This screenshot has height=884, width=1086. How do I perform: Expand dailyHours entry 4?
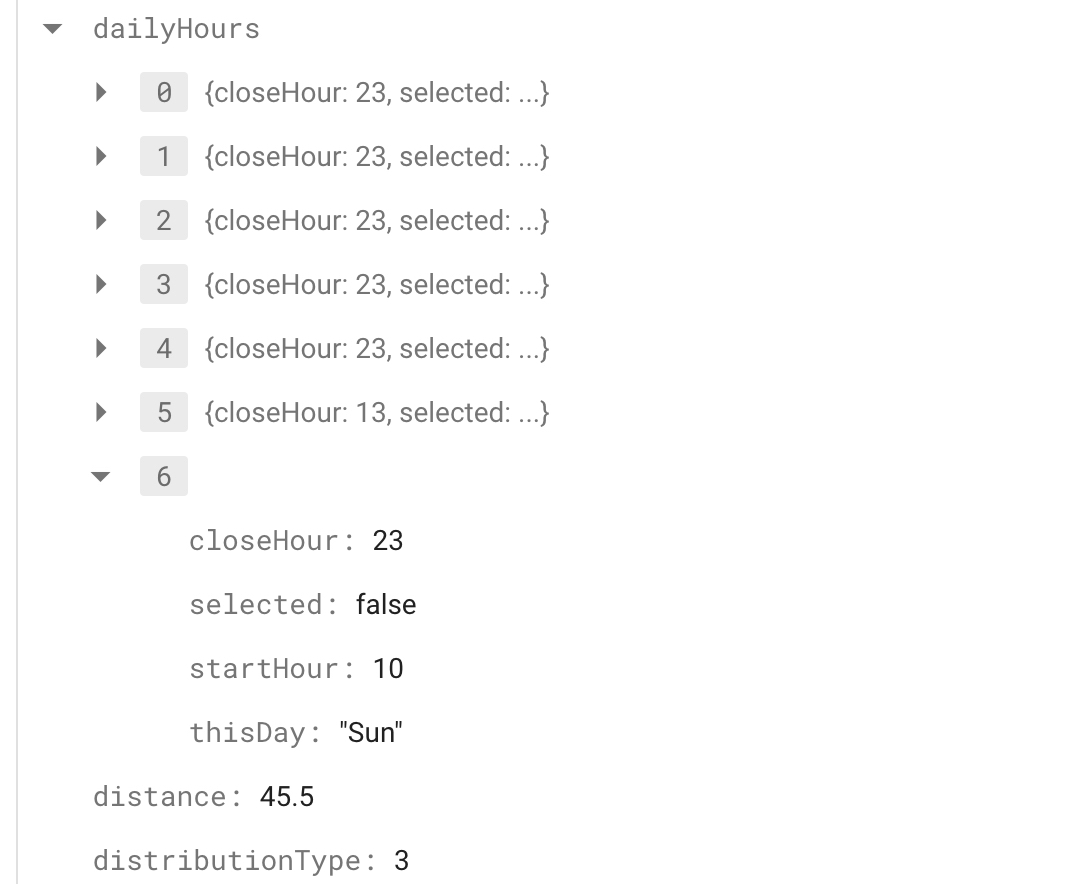click(x=101, y=348)
